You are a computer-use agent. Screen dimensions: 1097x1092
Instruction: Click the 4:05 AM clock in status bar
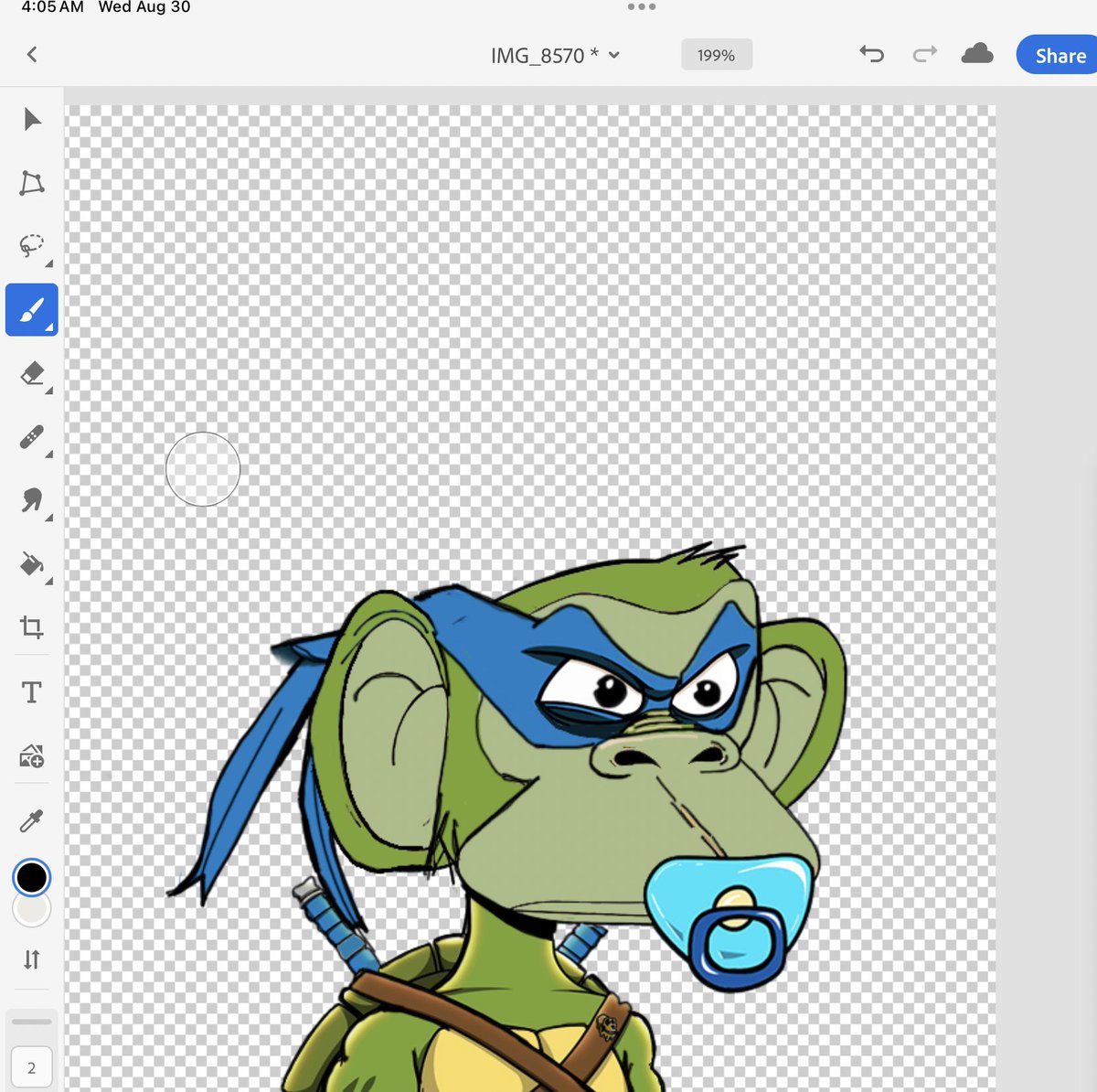pyautogui.click(x=53, y=7)
